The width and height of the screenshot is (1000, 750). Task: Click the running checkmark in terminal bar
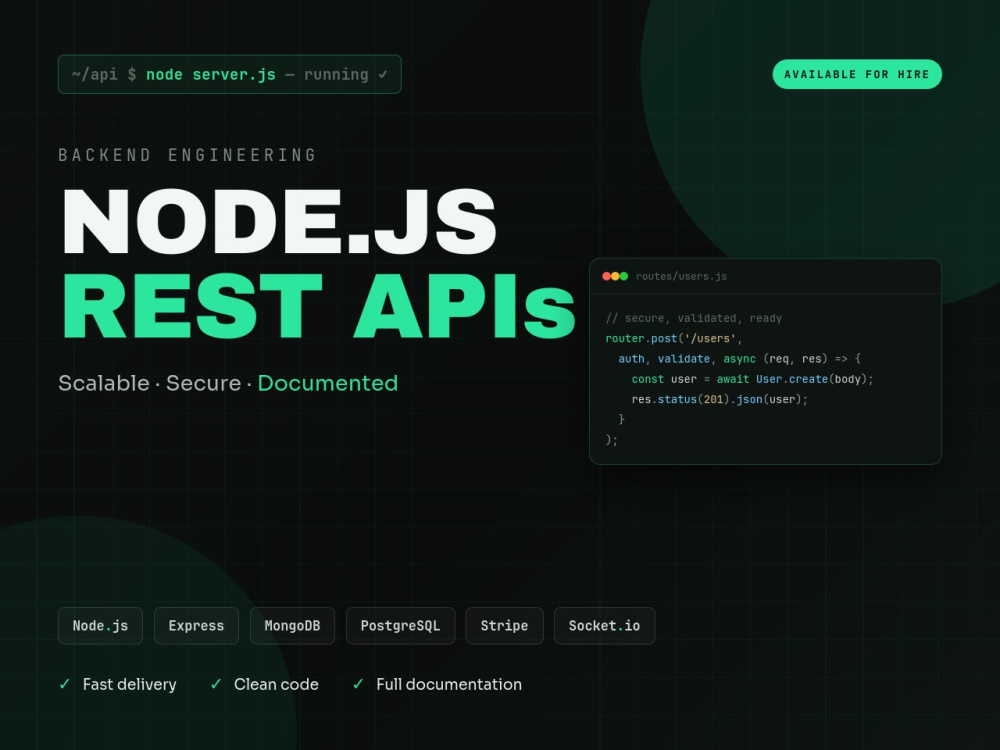click(383, 75)
